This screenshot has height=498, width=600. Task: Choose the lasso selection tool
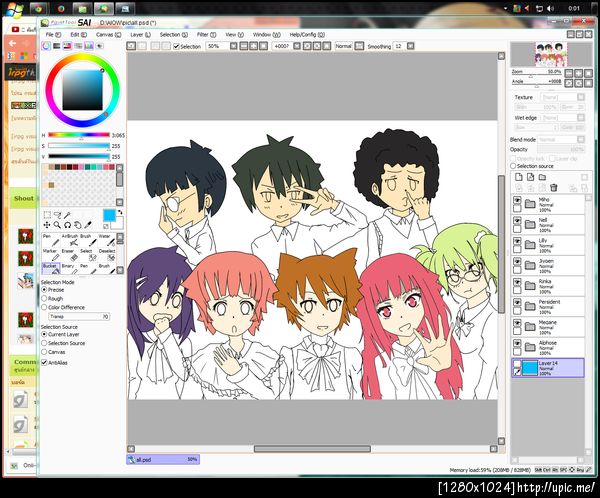pyautogui.click(x=57, y=215)
